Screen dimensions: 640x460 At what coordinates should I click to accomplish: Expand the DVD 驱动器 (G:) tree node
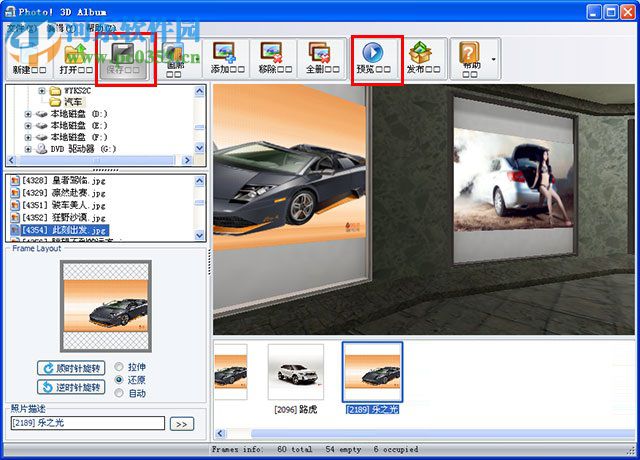(x=28, y=148)
